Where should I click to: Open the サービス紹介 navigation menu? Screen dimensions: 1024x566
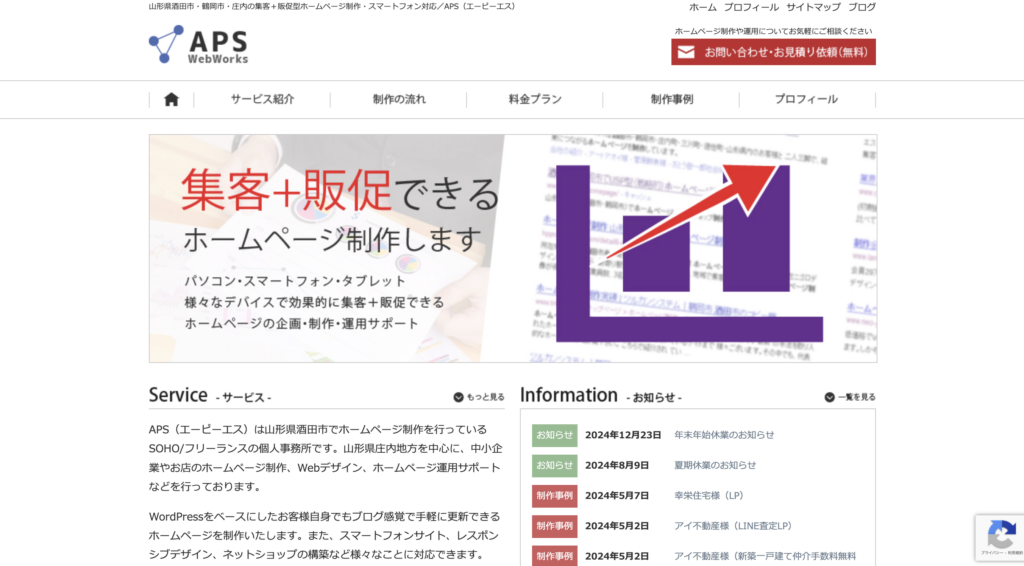[x=262, y=99]
